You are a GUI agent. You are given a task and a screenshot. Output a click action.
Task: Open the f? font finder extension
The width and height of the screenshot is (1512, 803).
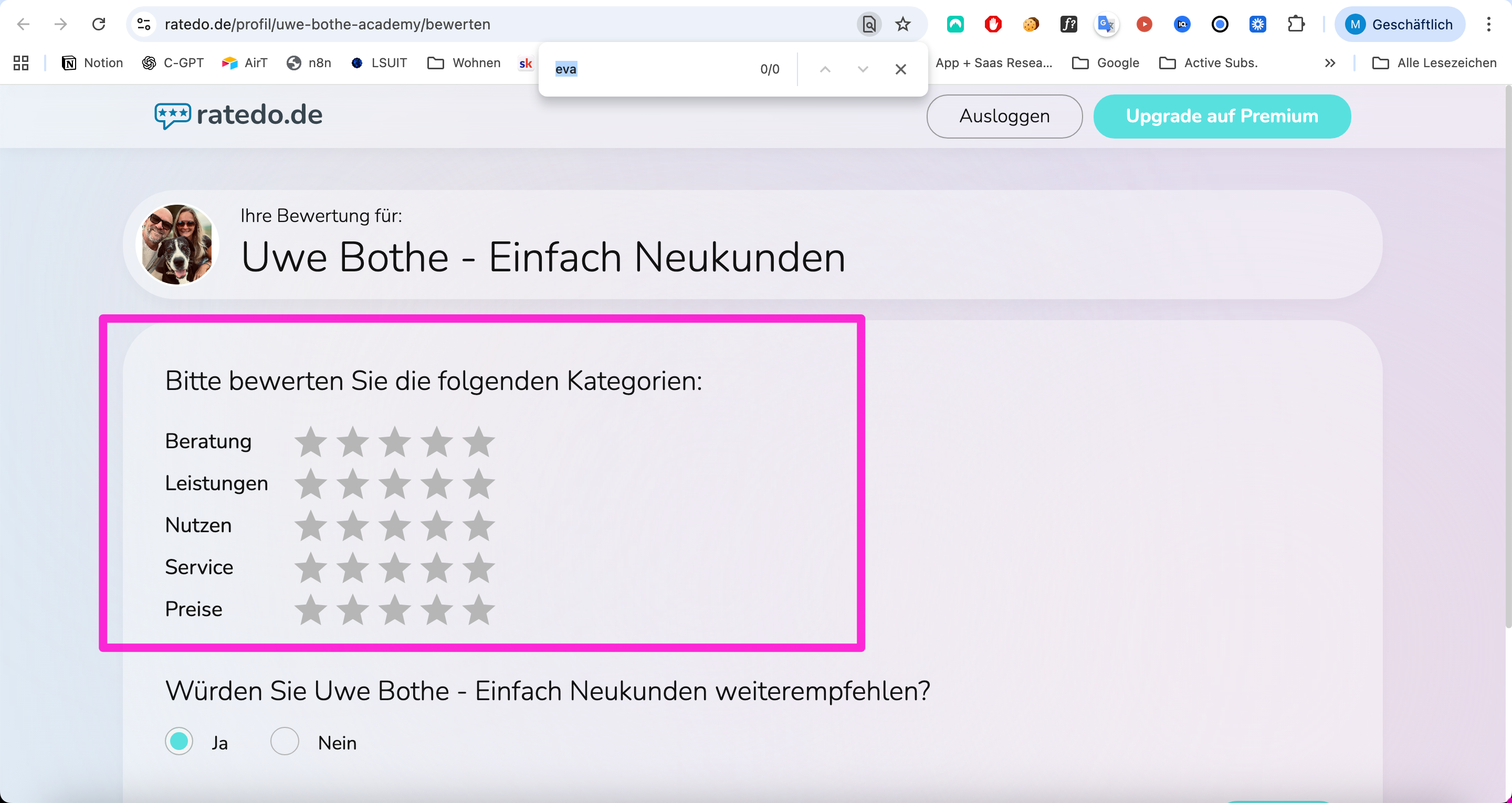point(1069,24)
